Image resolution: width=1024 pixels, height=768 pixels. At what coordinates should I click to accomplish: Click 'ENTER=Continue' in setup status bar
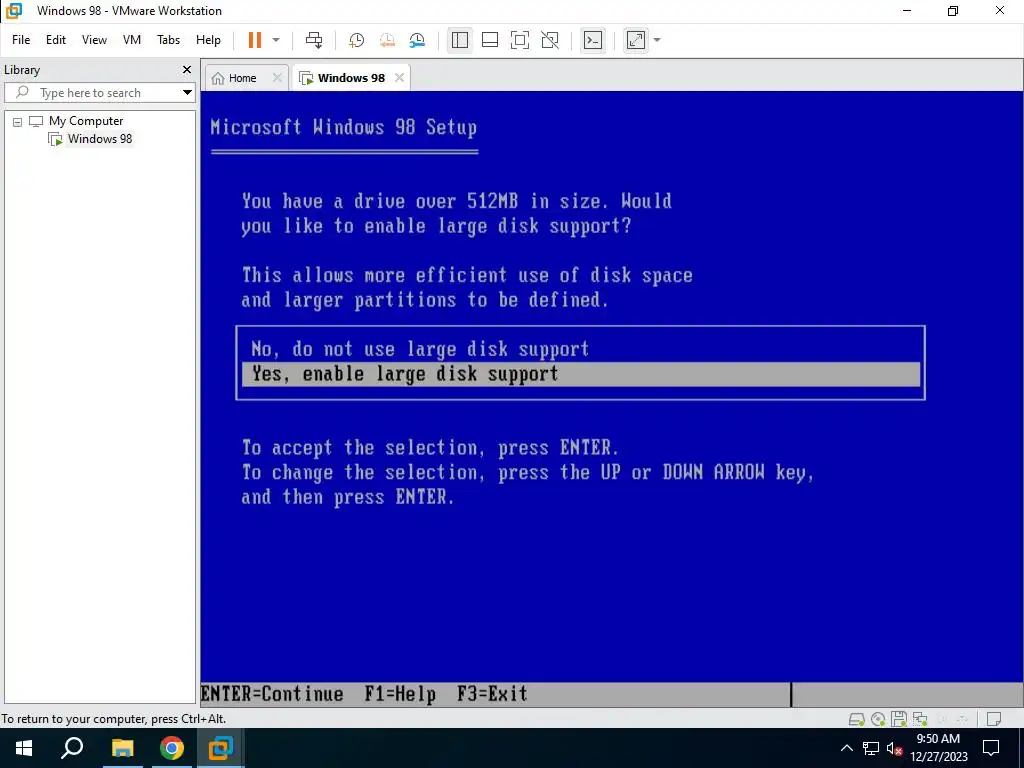272,694
